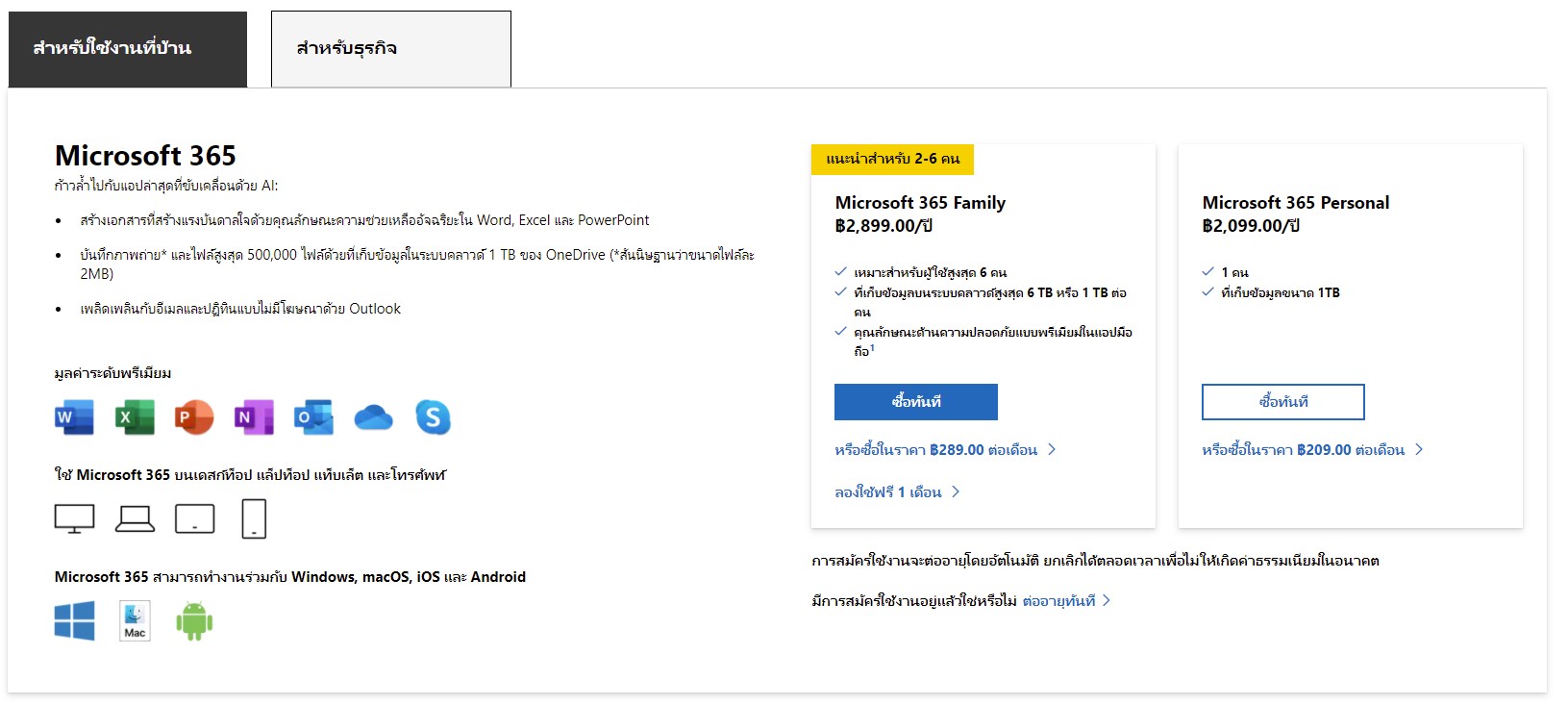1568x705 pixels.
Task: Click the OneNote app icon
Action: (x=254, y=417)
